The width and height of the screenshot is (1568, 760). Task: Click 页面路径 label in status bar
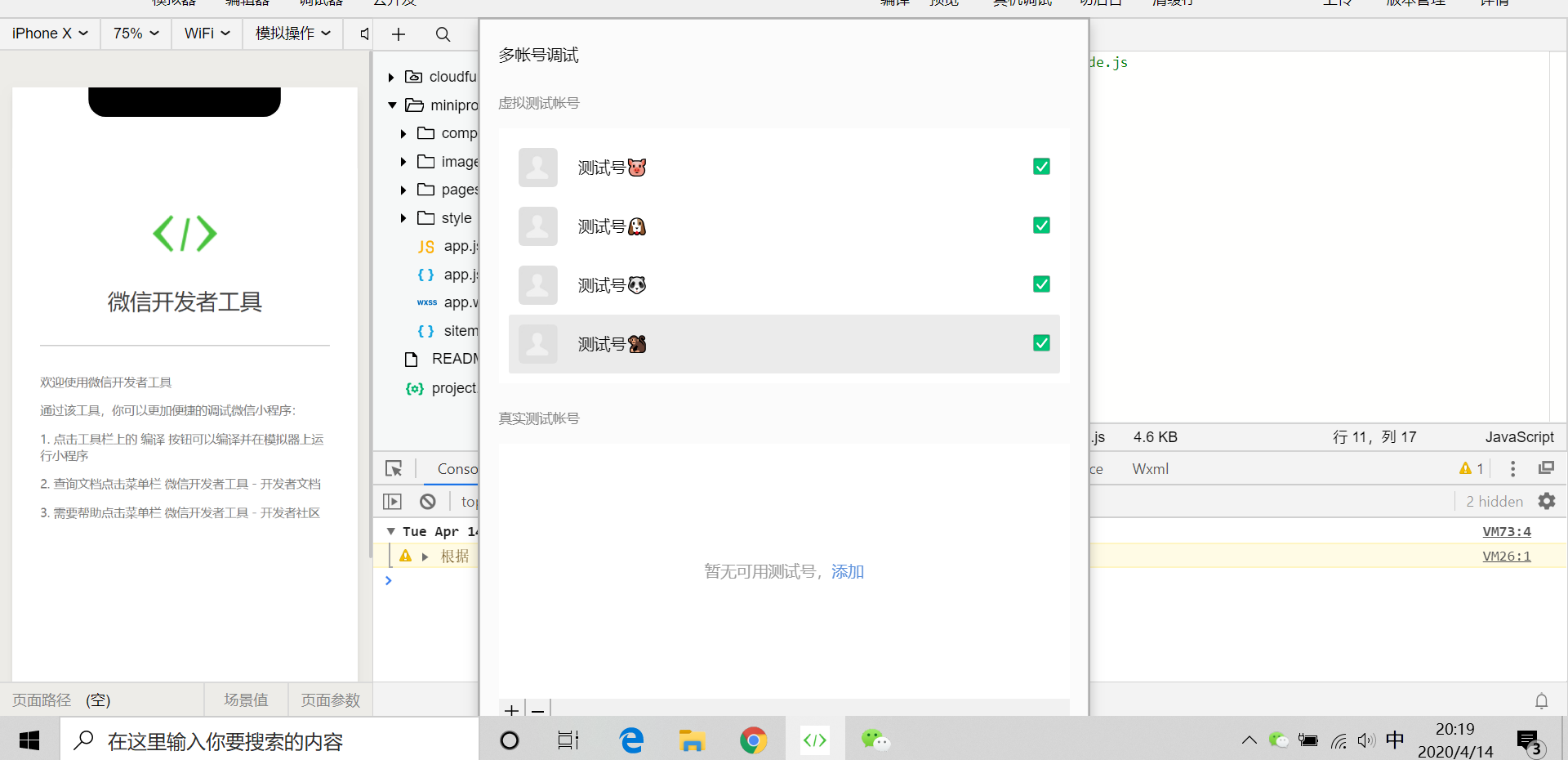coord(42,700)
